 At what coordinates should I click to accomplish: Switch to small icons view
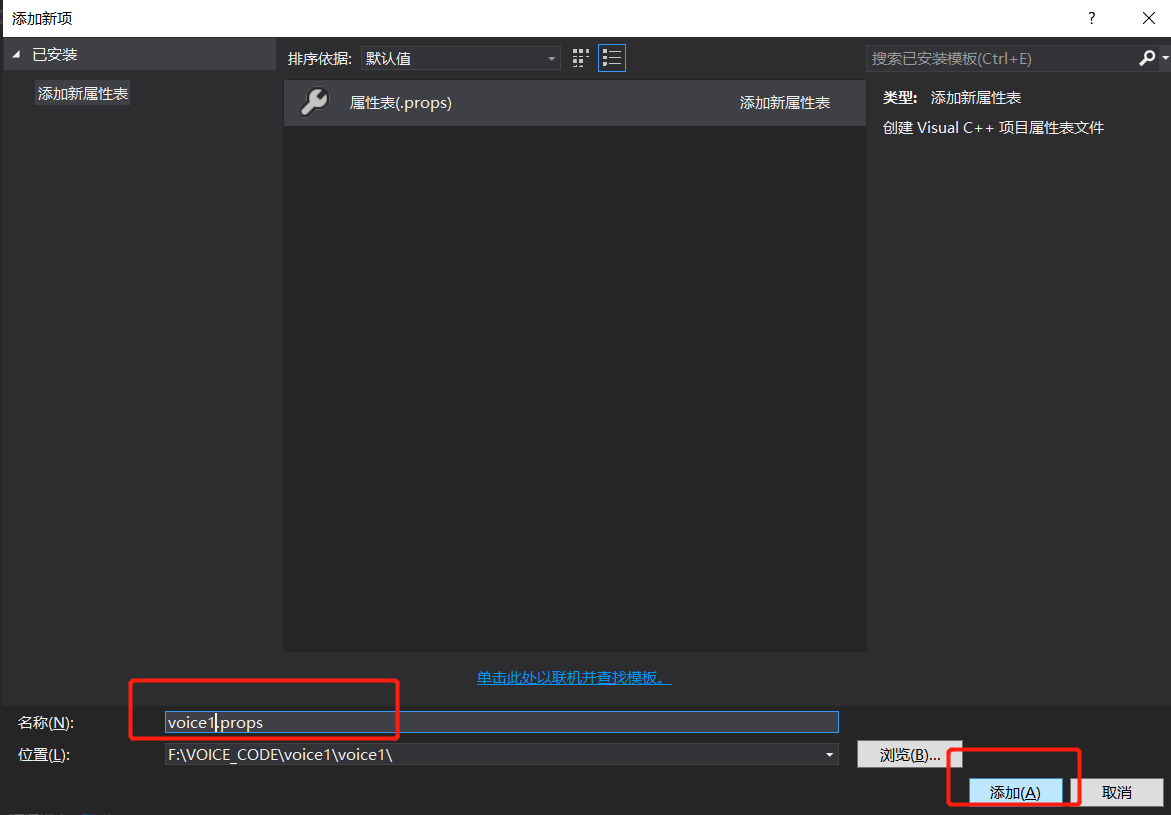(x=580, y=58)
